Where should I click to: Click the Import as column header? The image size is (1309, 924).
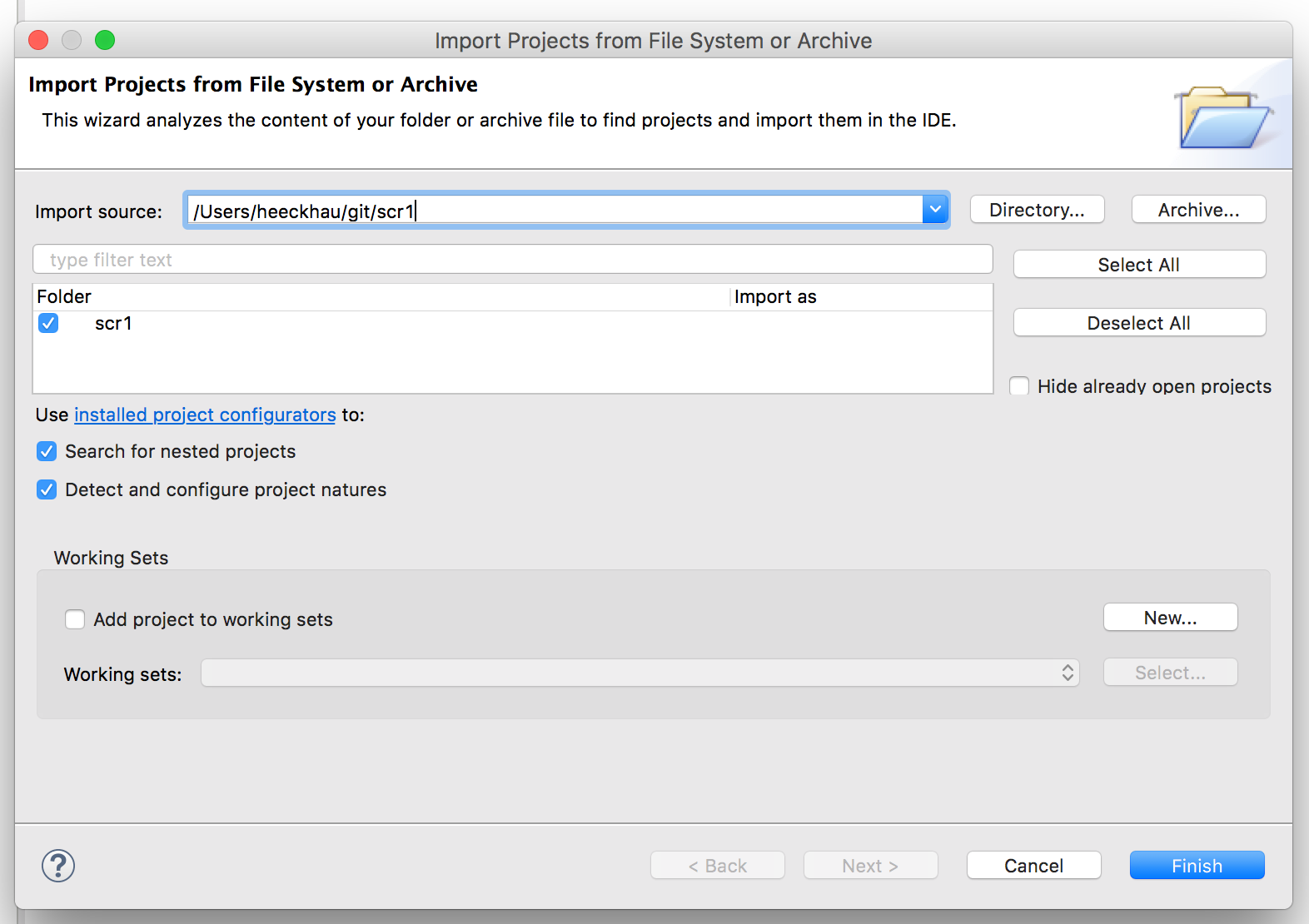coord(862,296)
